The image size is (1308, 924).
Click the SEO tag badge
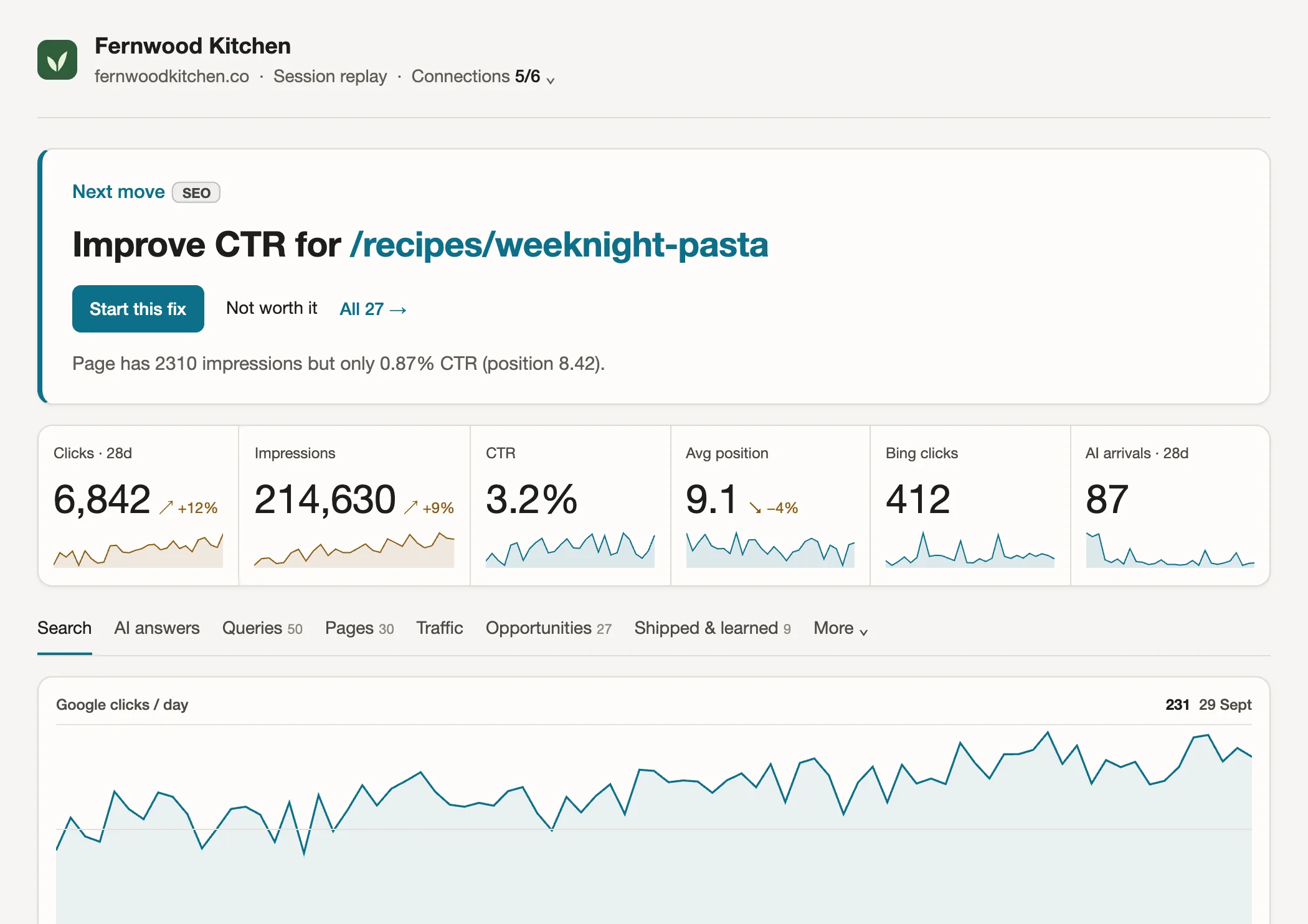point(196,192)
